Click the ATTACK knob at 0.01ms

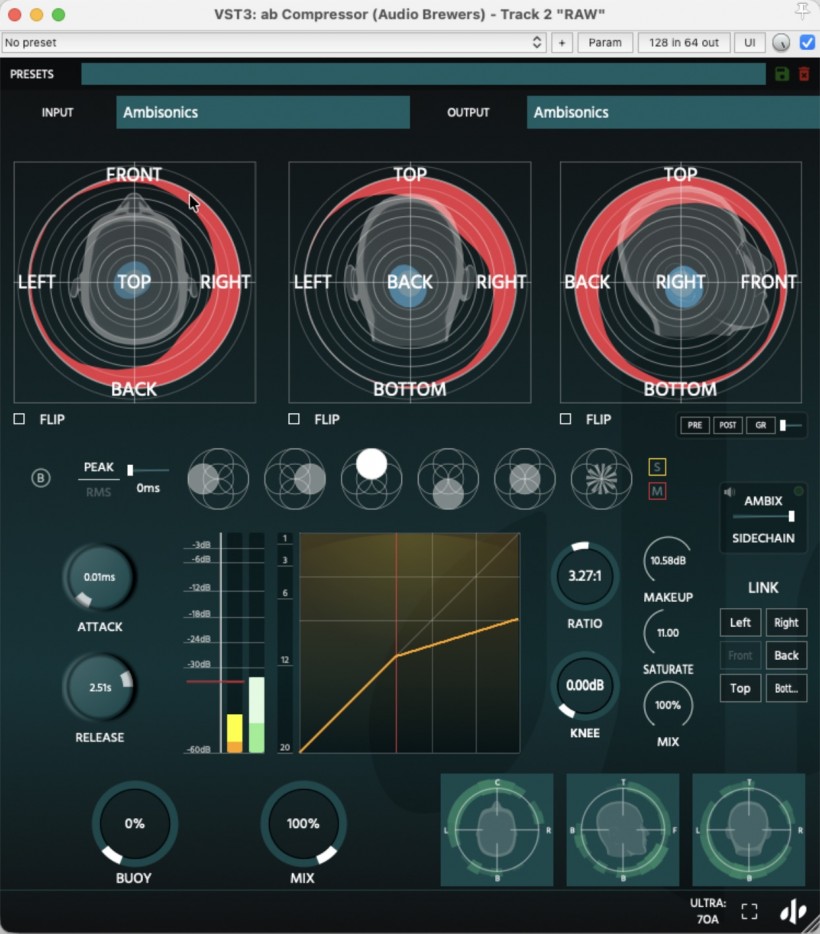point(99,577)
